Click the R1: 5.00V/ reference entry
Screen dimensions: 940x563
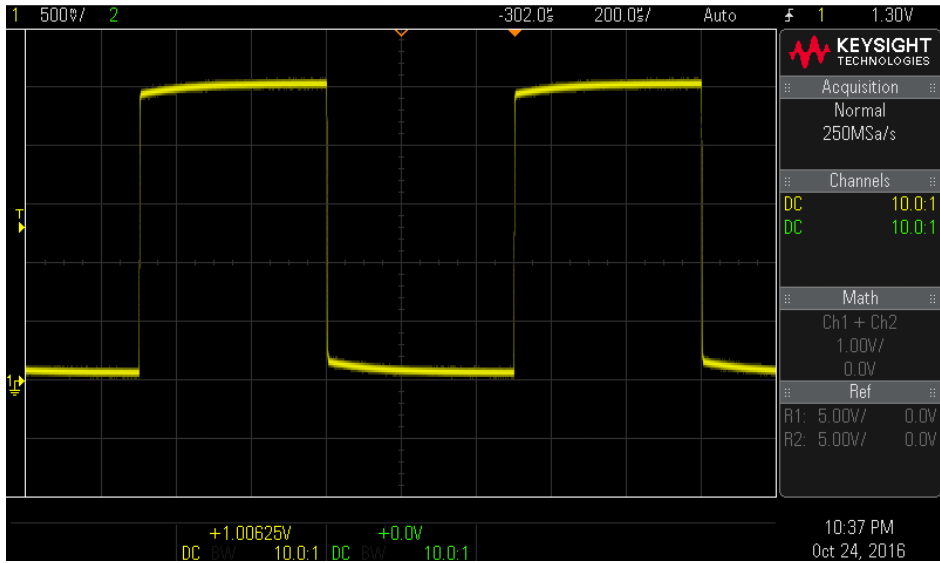click(x=825, y=416)
